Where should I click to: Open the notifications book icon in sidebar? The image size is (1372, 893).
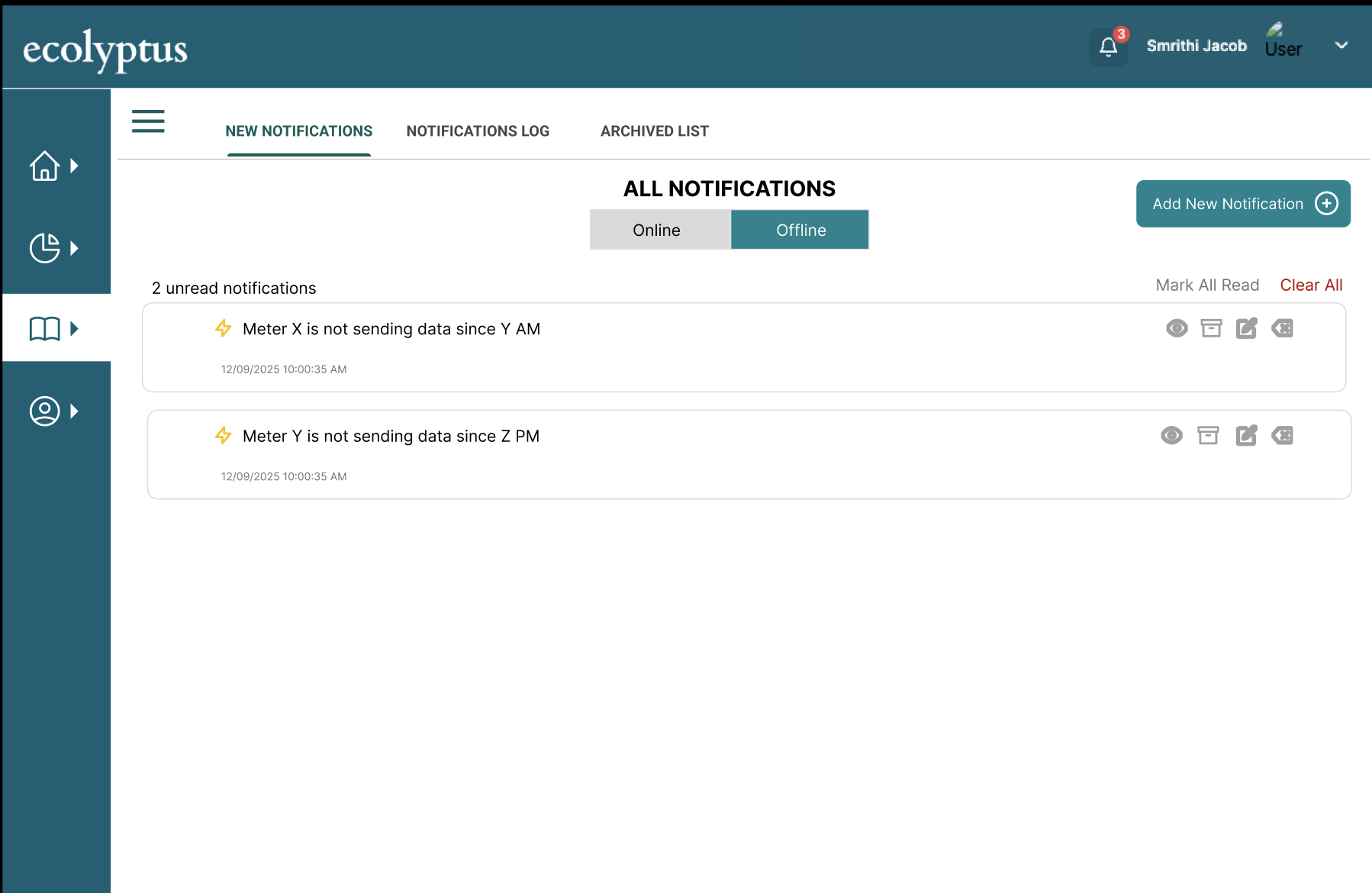[x=45, y=329]
